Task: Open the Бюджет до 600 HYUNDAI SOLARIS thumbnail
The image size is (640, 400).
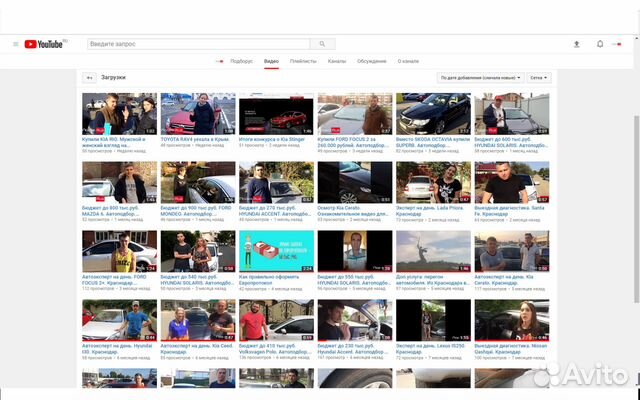Action: (512, 114)
